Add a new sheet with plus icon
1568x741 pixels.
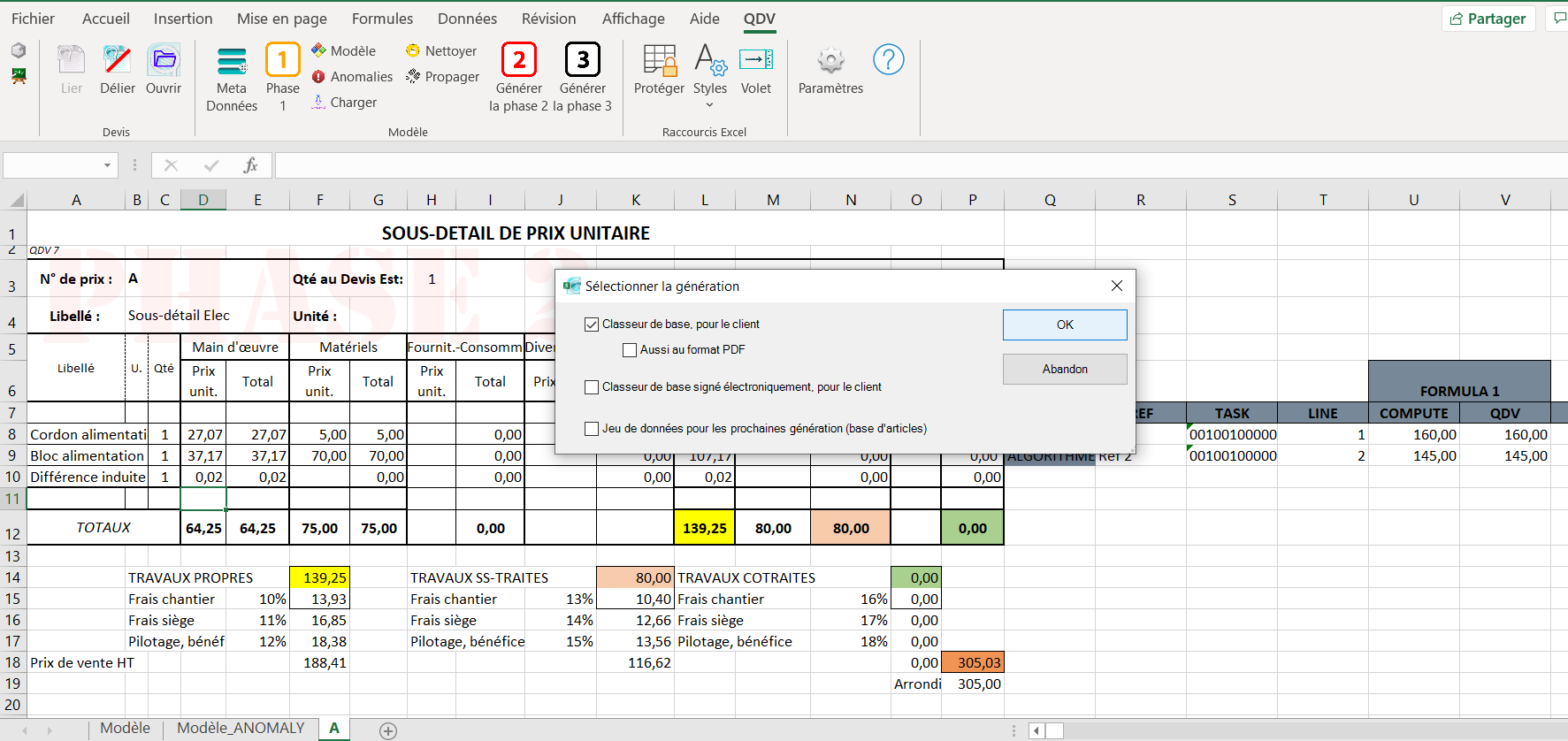click(388, 730)
